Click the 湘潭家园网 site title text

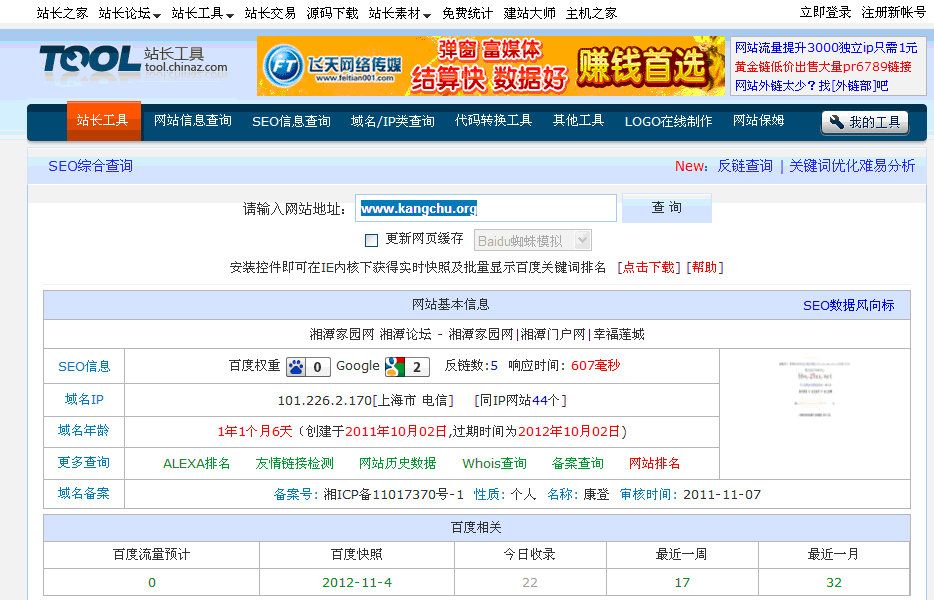(x=477, y=334)
